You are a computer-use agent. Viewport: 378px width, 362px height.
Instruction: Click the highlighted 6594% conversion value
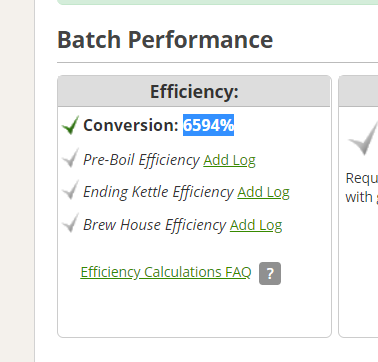[x=208, y=125]
